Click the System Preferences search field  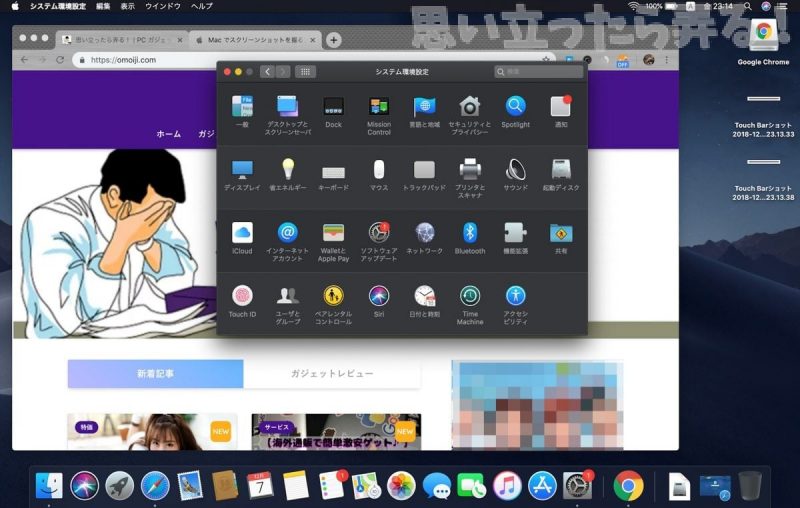click(x=540, y=72)
